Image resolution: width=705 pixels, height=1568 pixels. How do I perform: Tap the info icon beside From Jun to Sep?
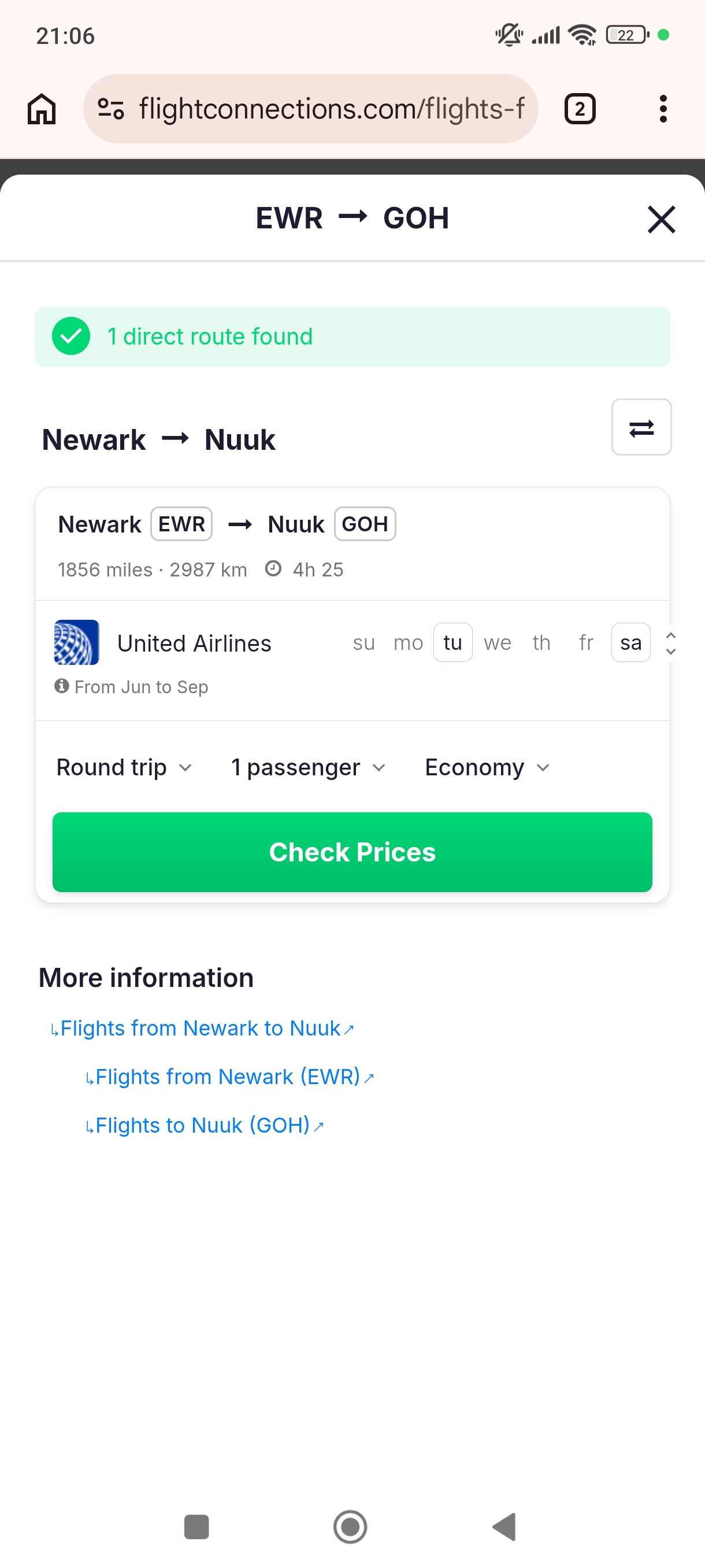(x=61, y=686)
